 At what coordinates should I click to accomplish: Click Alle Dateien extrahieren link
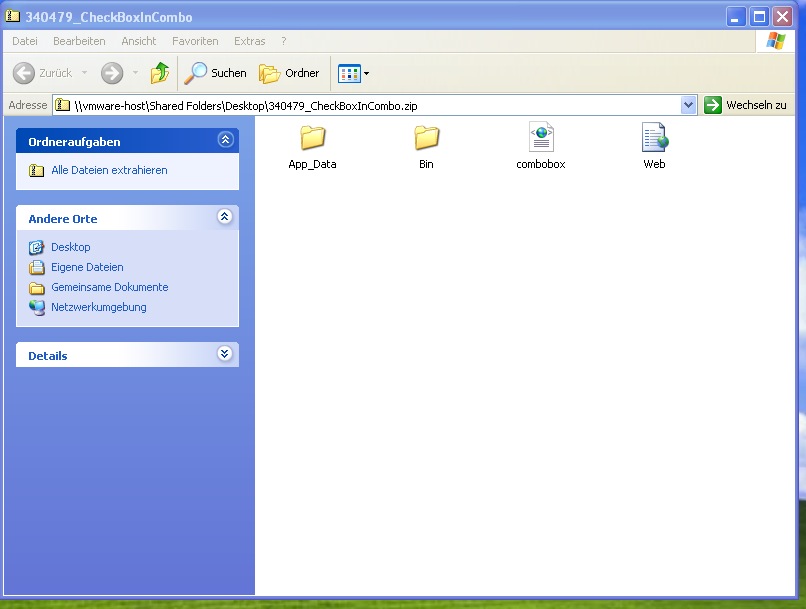pos(109,170)
